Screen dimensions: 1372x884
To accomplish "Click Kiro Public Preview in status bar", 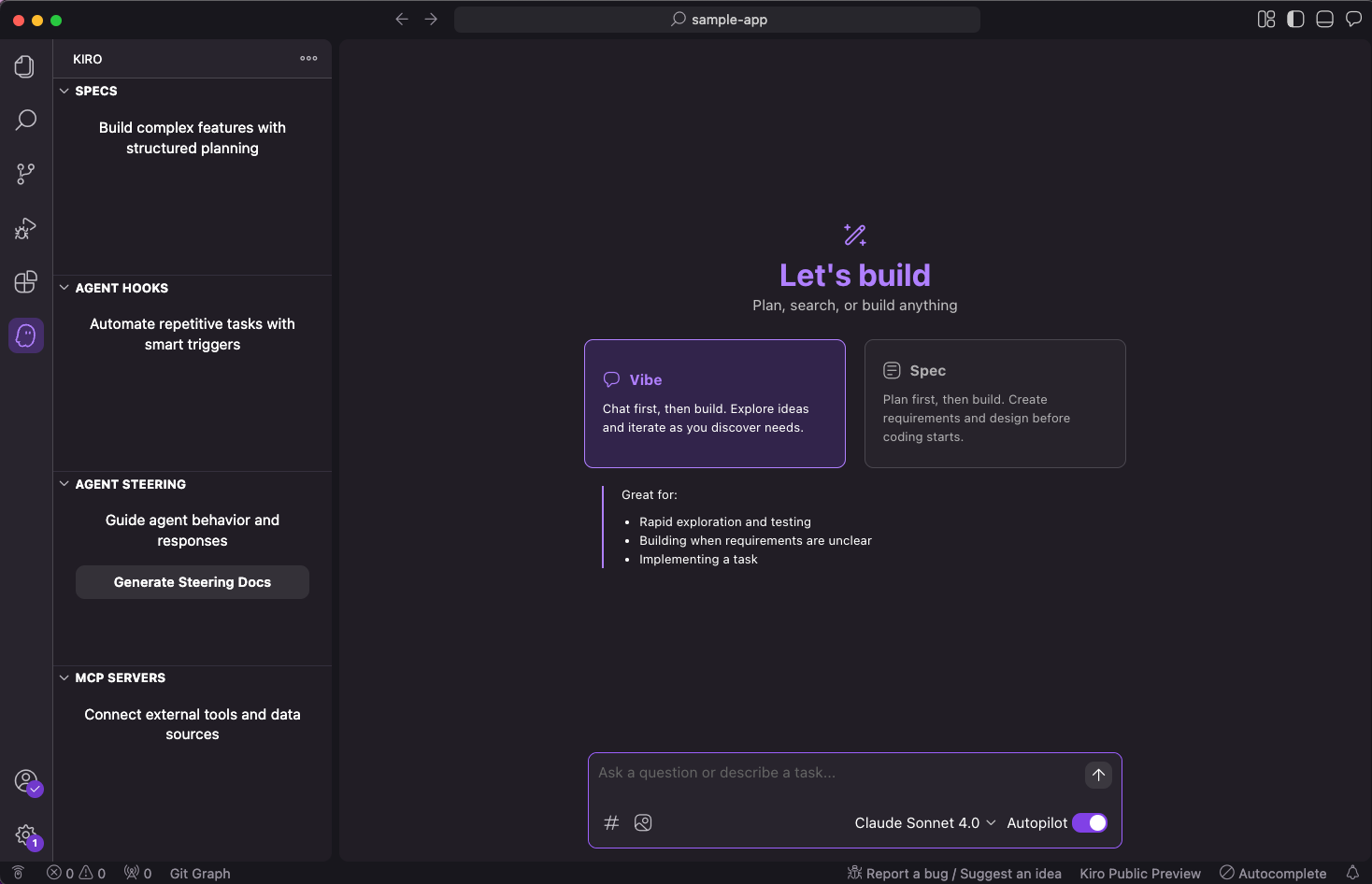I will click(1140, 873).
